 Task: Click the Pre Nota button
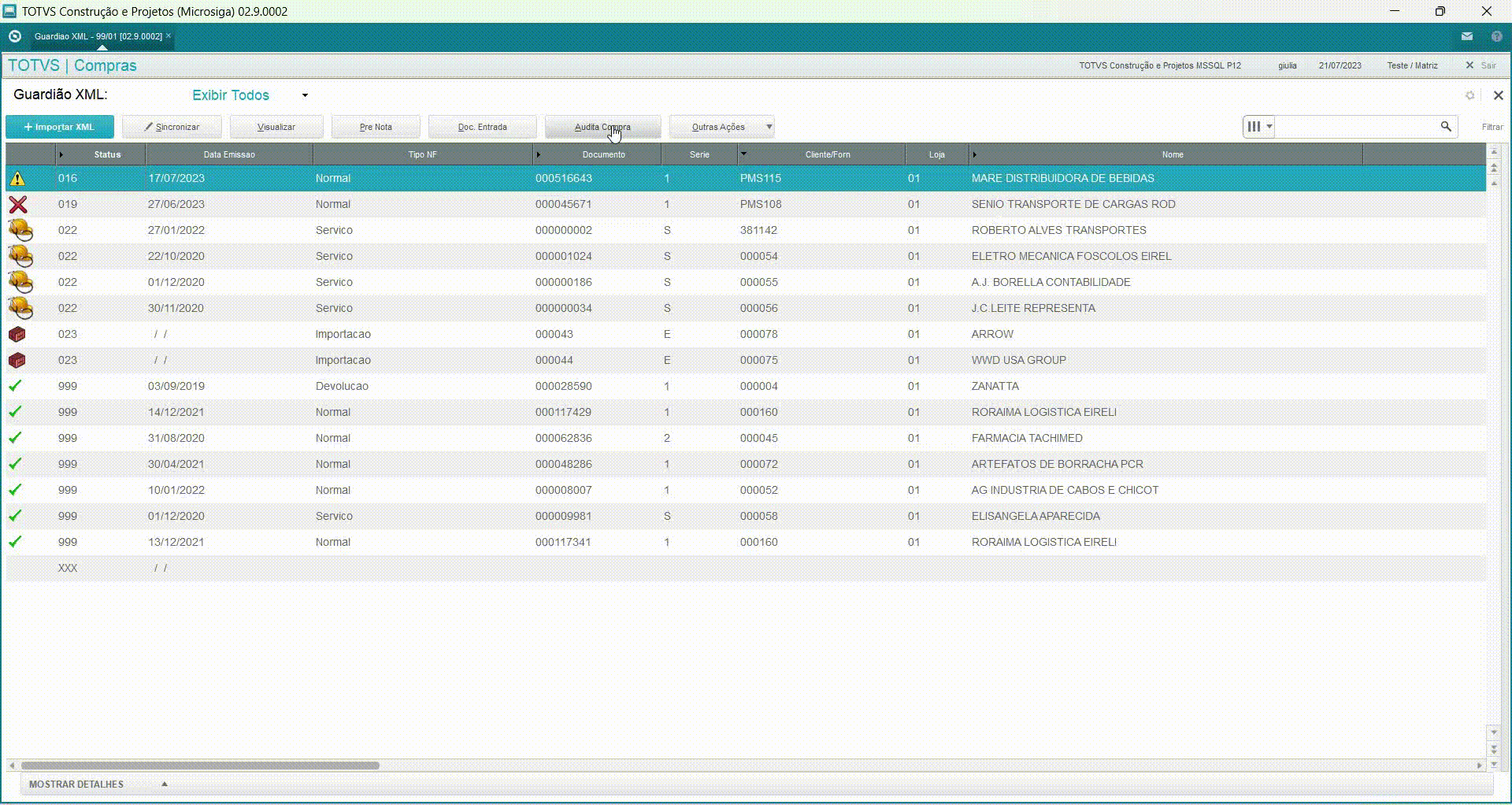[x=376, y=127]
